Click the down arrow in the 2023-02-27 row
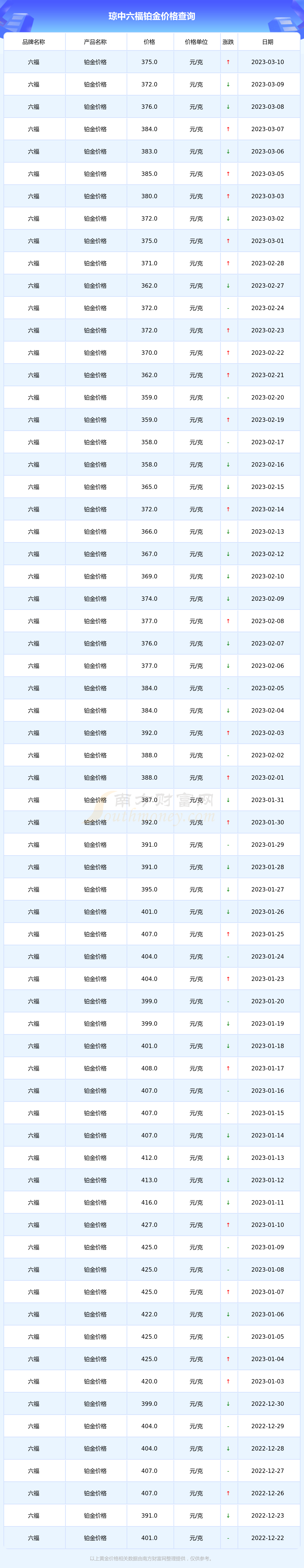 [x=228, y=286]
